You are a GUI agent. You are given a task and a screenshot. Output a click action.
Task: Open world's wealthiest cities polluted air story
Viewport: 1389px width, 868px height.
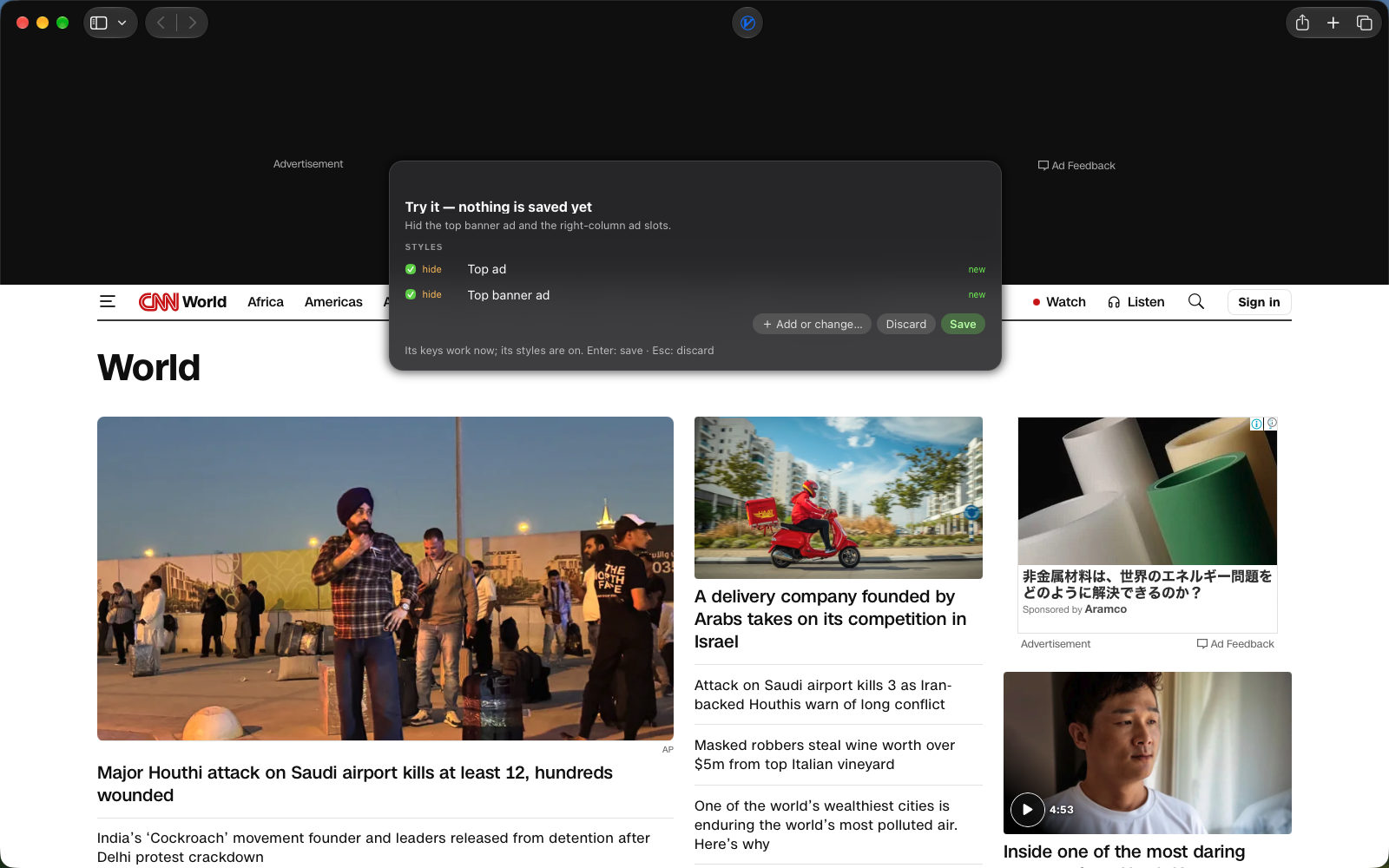tap(826, 825)
